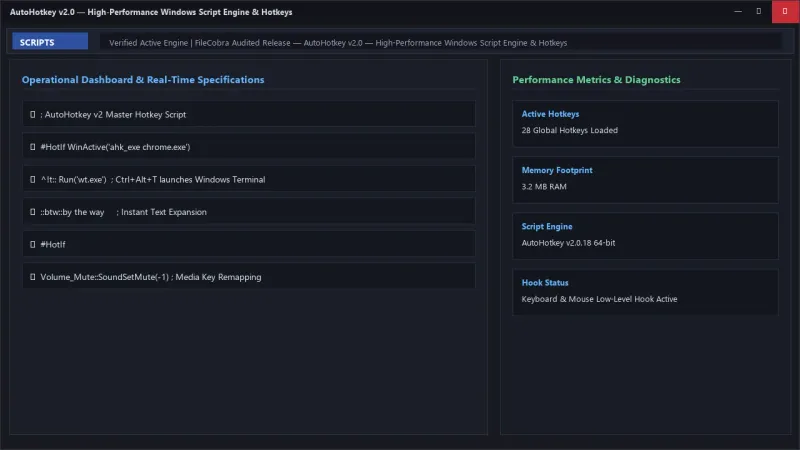Switch to the SCRIPTS tab

pos(50,42)
